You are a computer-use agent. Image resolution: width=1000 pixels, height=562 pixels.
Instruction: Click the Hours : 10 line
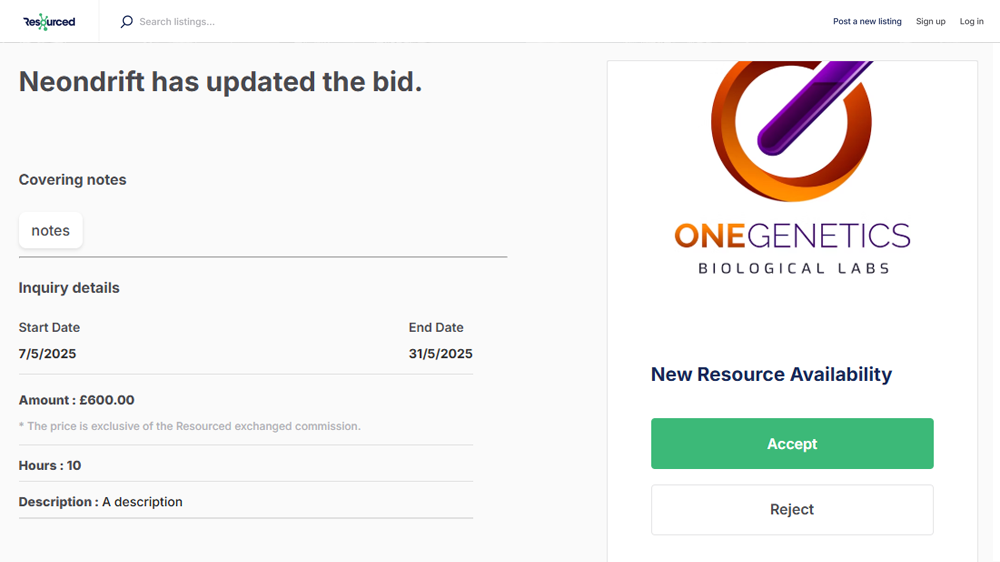pos(50,466)
